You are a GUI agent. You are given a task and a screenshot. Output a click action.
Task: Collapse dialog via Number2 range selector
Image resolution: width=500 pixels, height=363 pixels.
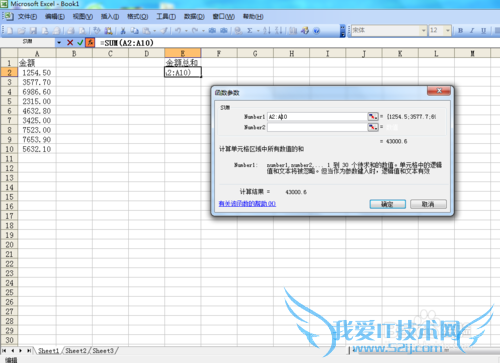tap(373, 127)
